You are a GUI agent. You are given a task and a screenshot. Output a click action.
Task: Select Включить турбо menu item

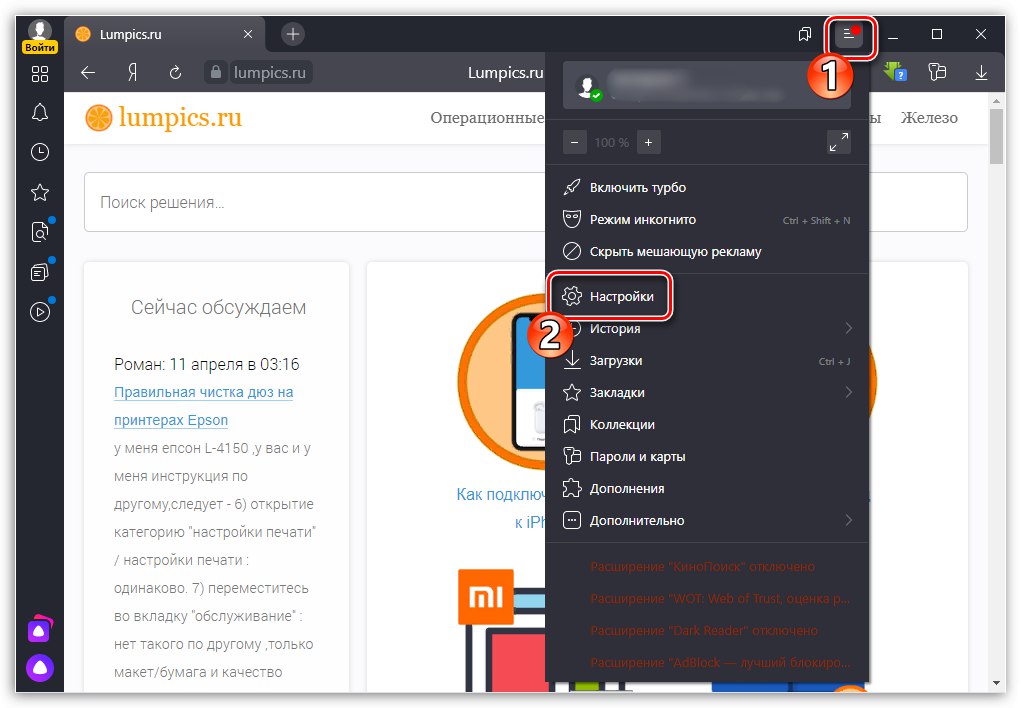tap(706, 188)
